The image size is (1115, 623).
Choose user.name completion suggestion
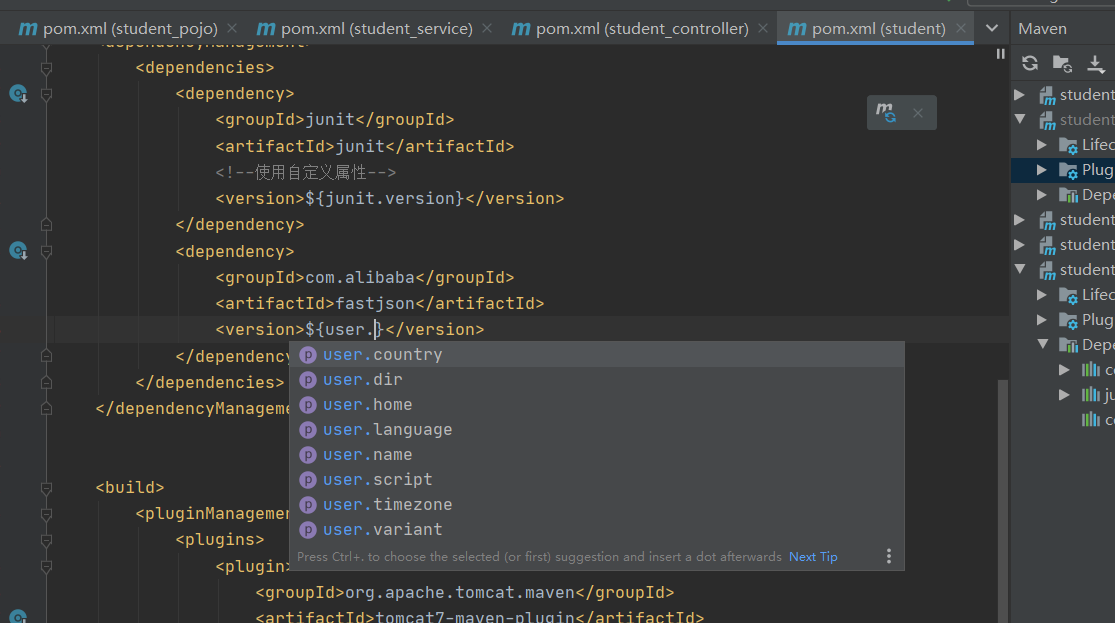pyautogui.click(x=597, y=454)
